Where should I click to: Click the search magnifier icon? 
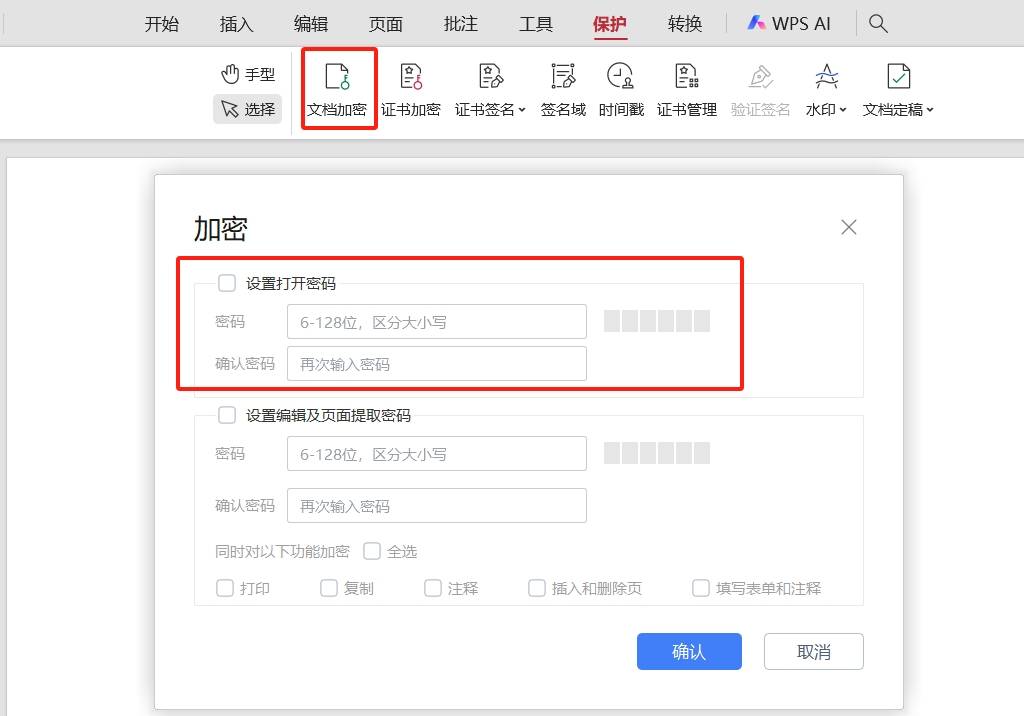coord(878,24)
